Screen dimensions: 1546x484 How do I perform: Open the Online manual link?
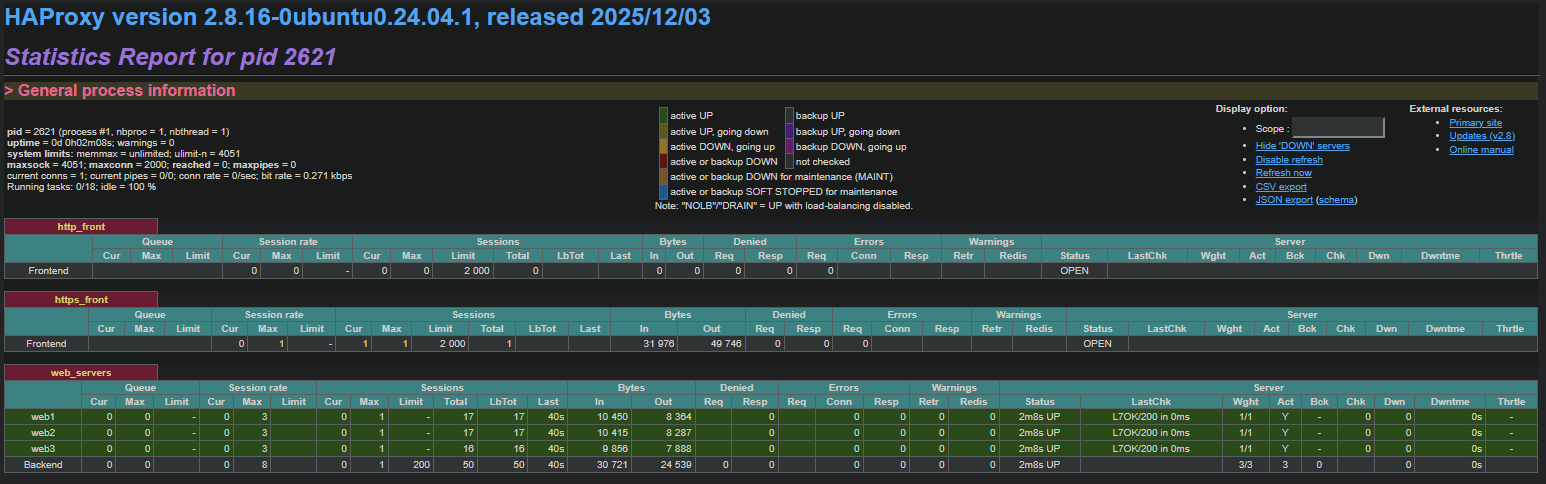point(1481,150)
